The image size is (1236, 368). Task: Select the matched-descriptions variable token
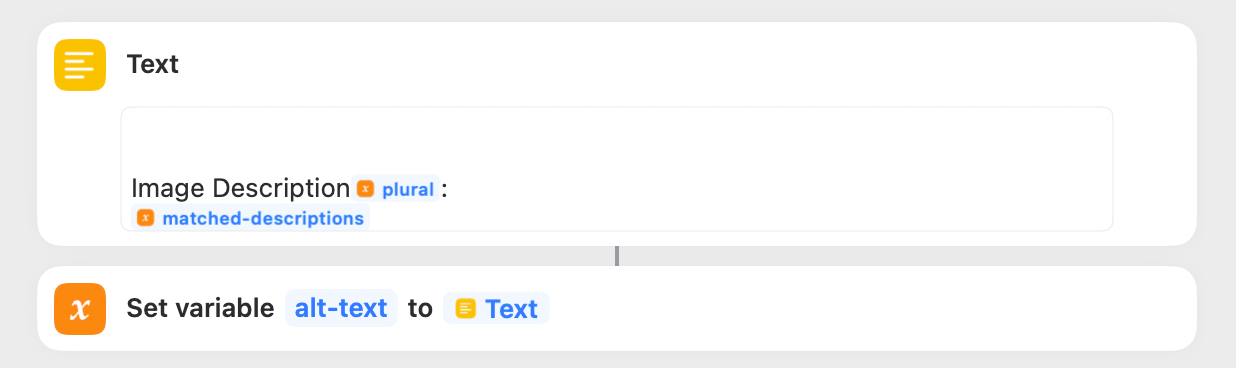coord(251,217)
